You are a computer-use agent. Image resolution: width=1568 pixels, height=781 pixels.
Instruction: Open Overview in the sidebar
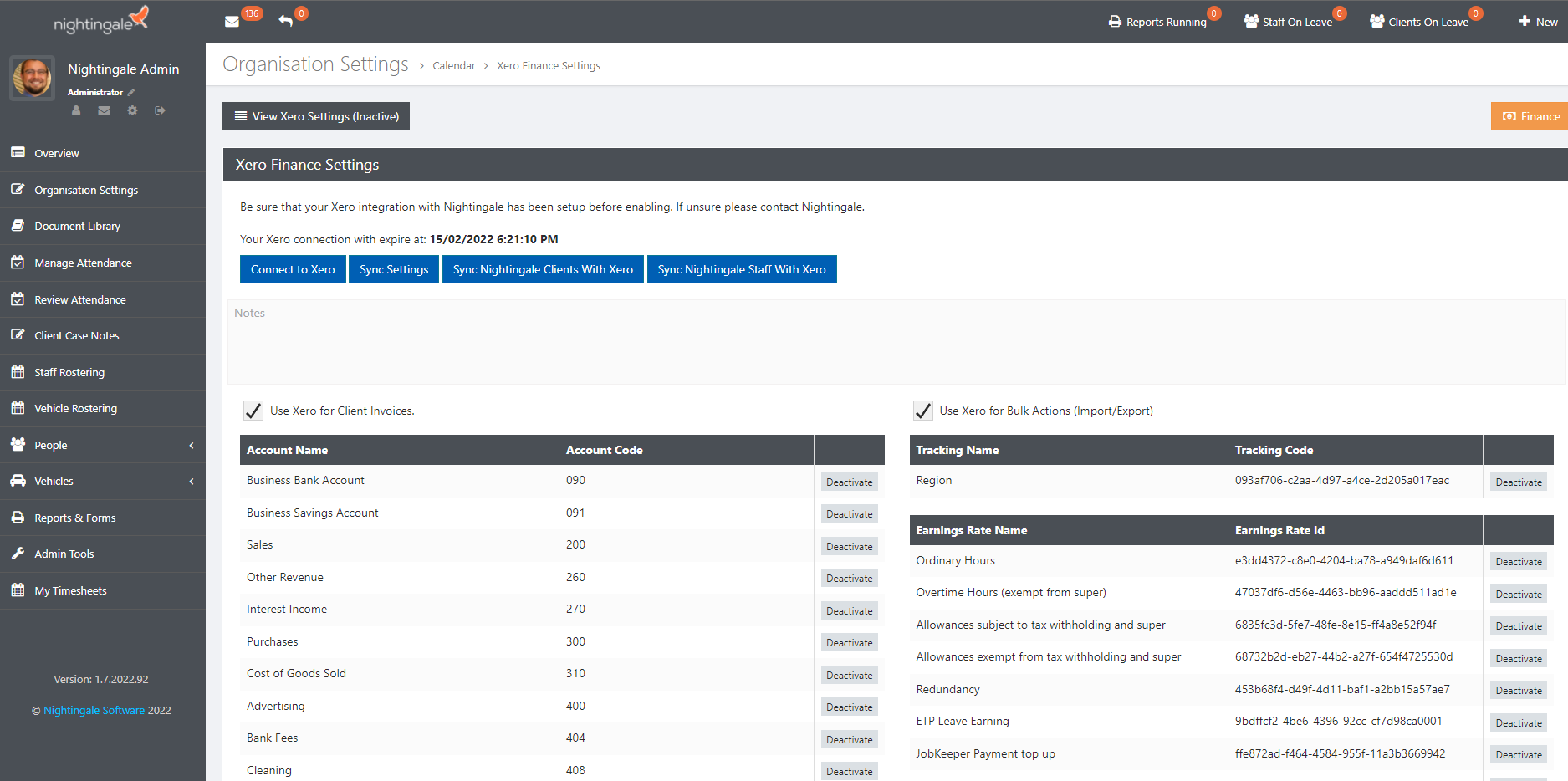(103, 153)
